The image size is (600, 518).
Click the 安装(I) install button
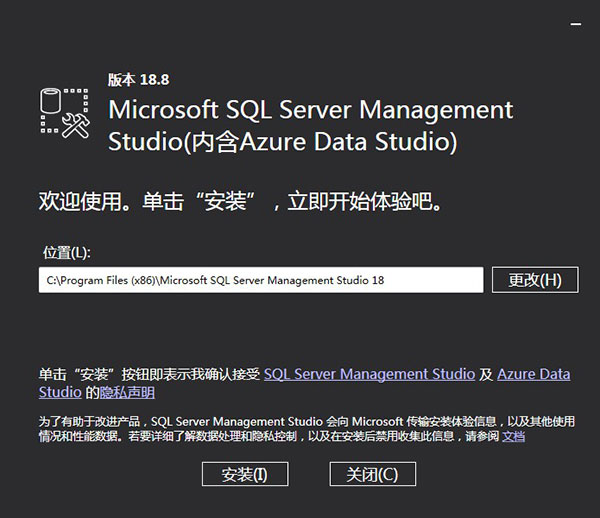coord(244,473)
